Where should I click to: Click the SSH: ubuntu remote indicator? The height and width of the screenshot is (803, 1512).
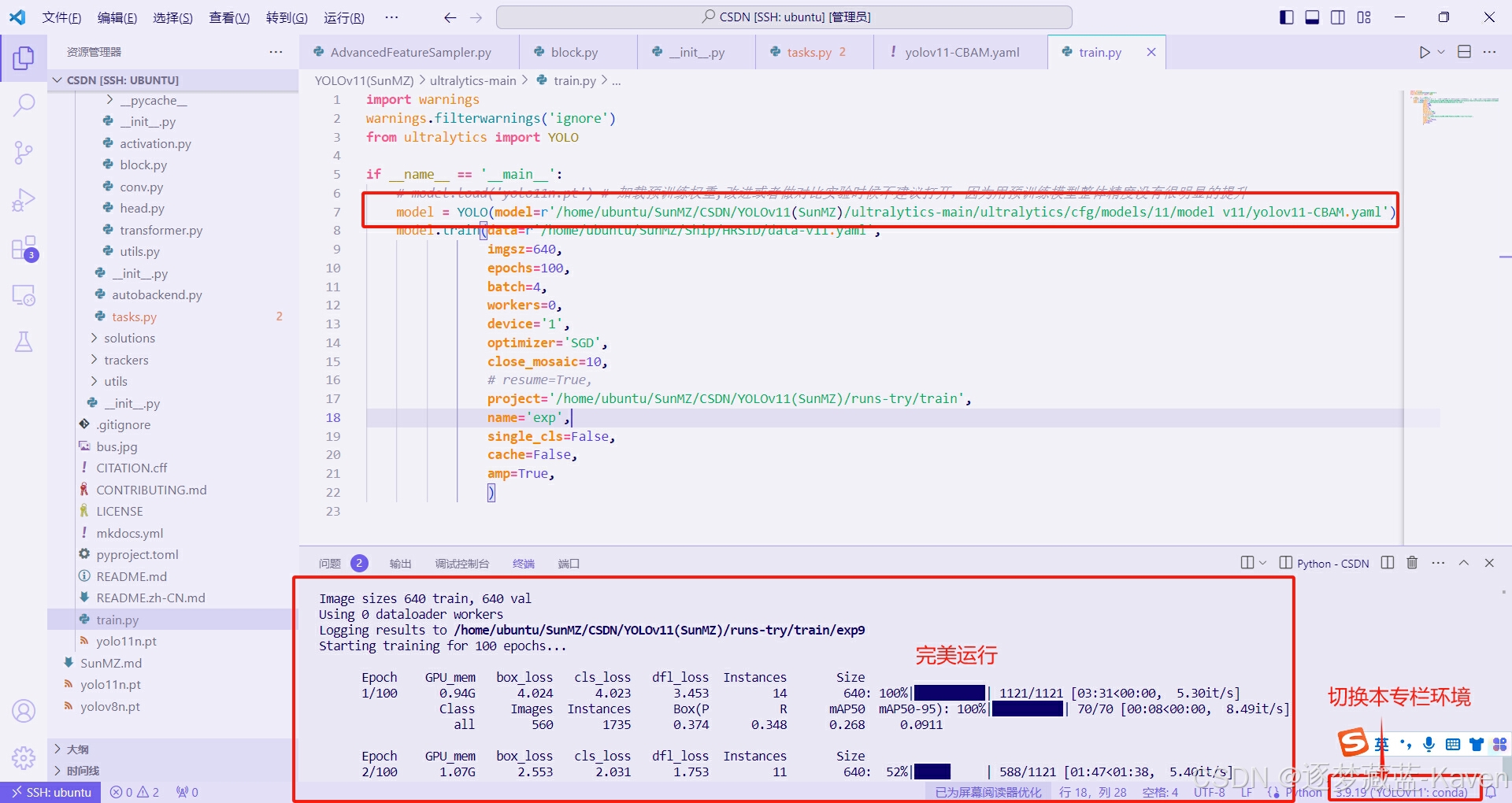[50, 792]
